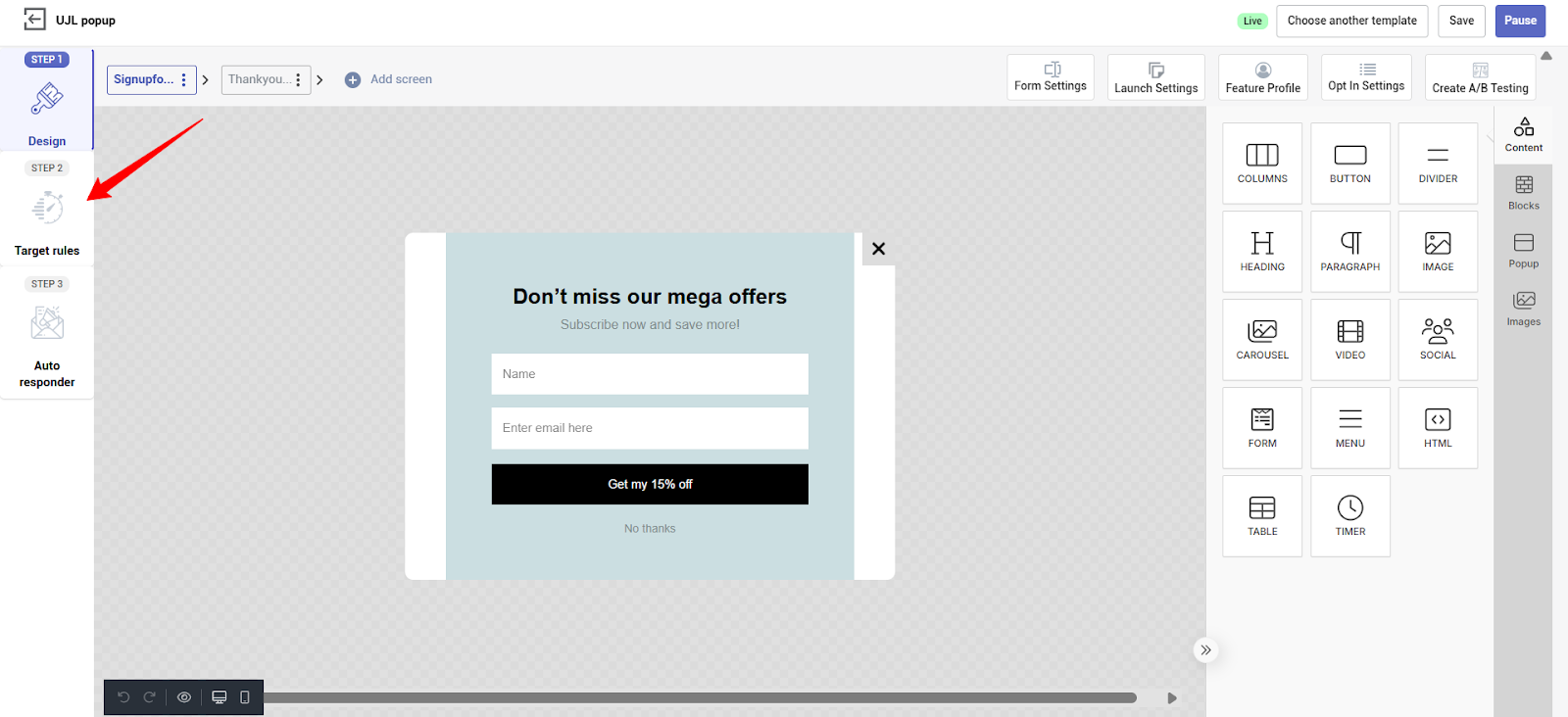Insert an HTML block

[1438, 428]
